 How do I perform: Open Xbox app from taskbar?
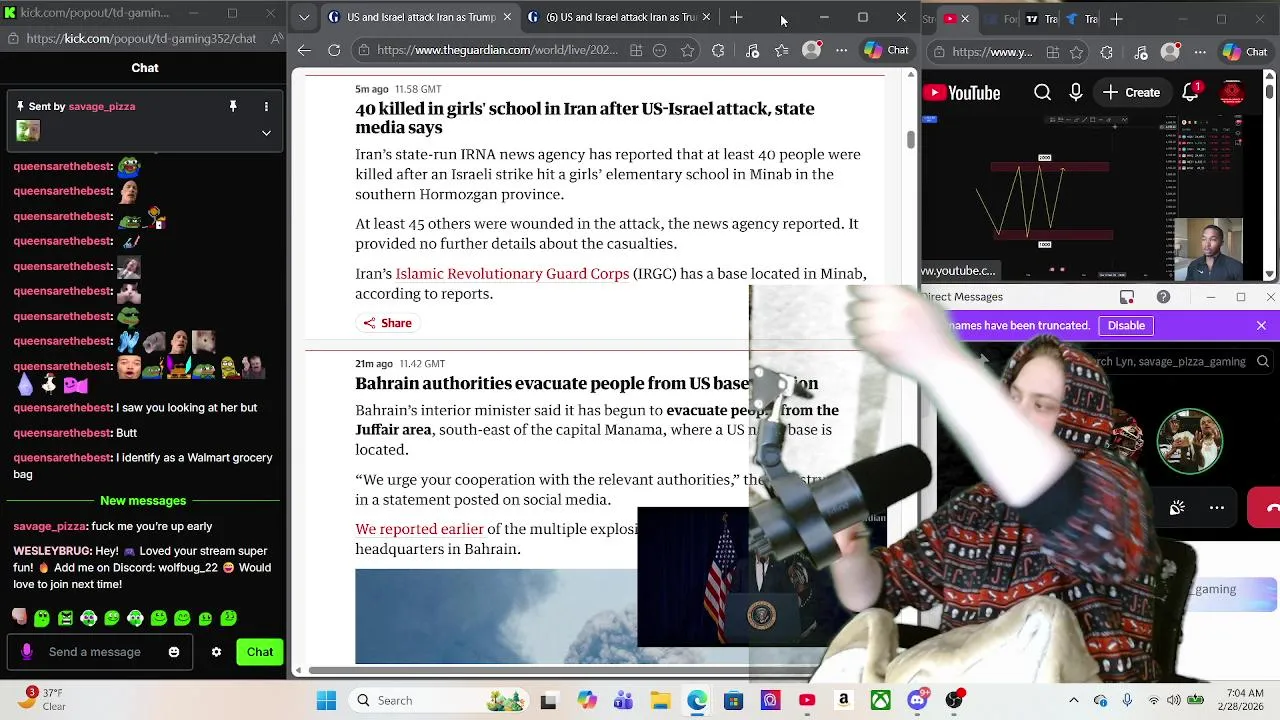(880, 700)
